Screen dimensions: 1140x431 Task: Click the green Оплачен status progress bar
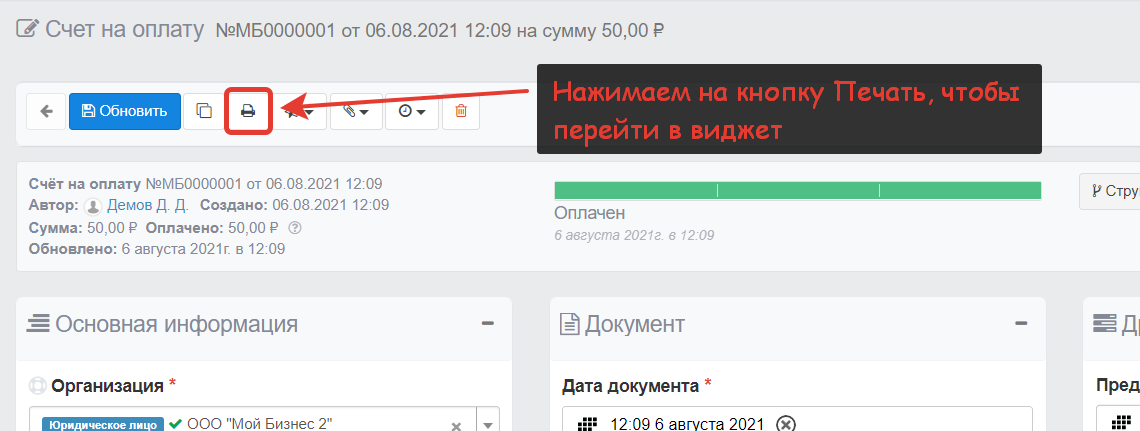click(x=798, y=190)
